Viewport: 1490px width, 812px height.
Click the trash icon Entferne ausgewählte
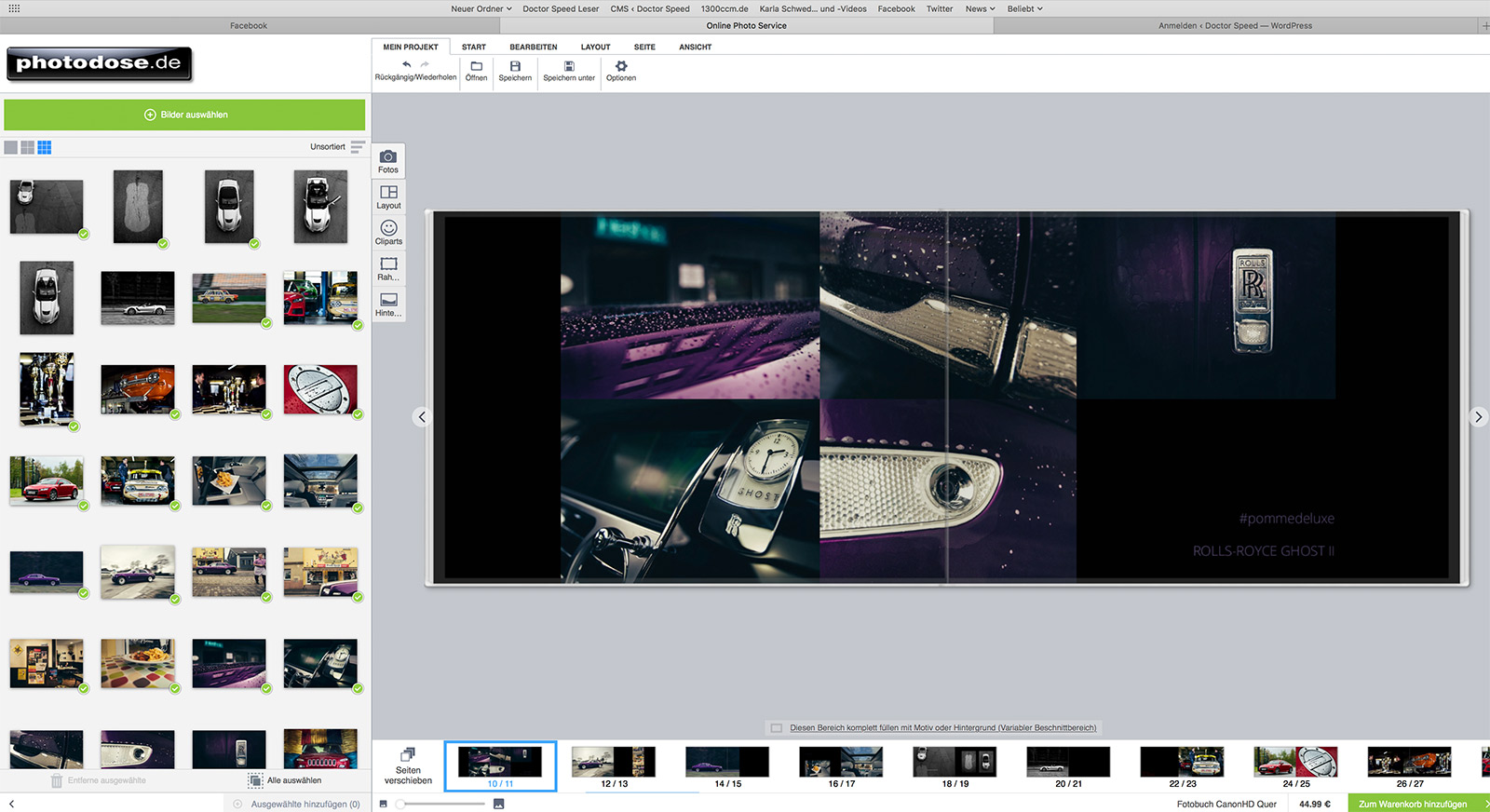pyautogui.click(x=57, y=780)
